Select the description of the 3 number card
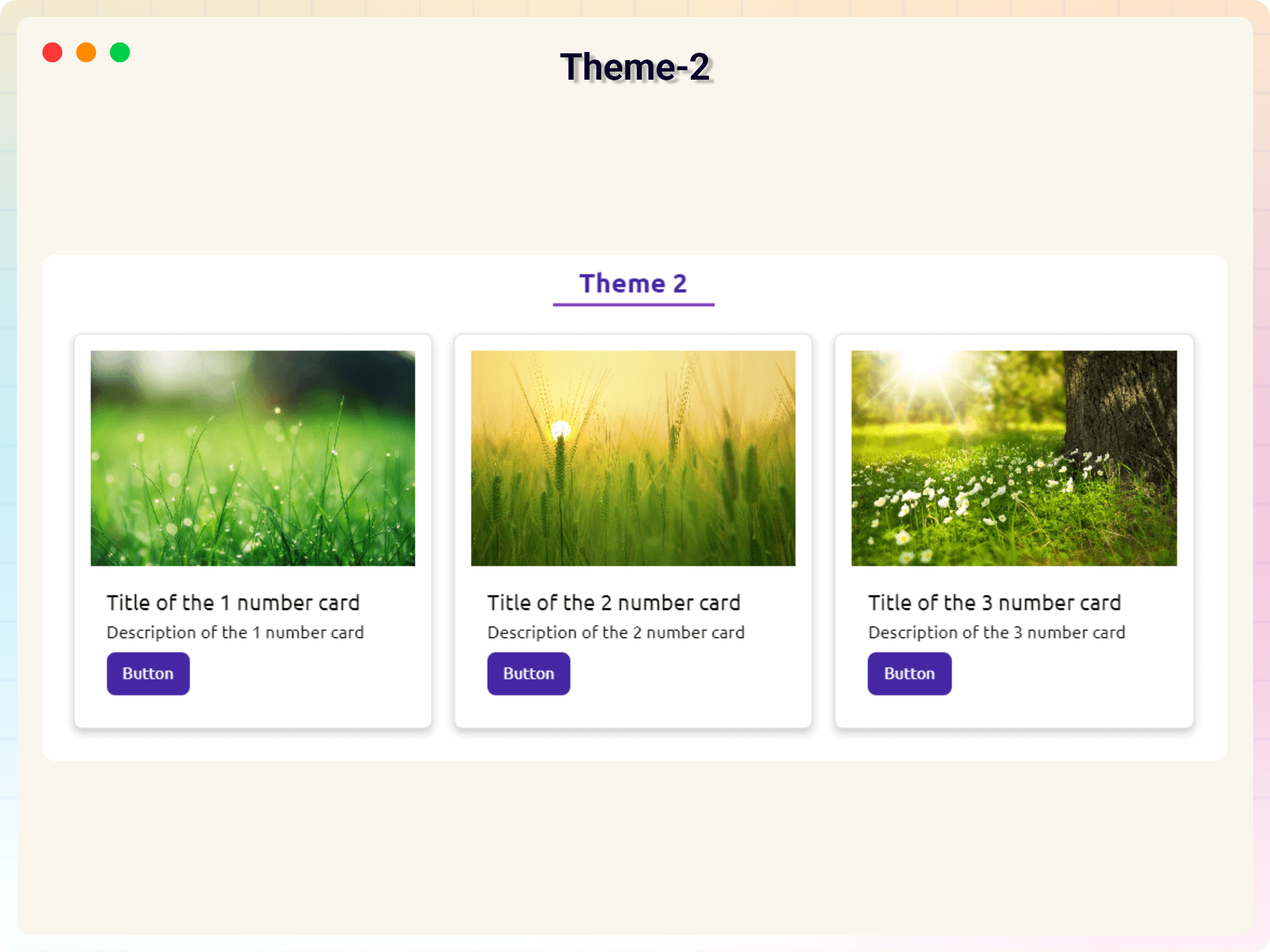The width and height of the screenshot is (1270, 952). click(x=996, y=633)
